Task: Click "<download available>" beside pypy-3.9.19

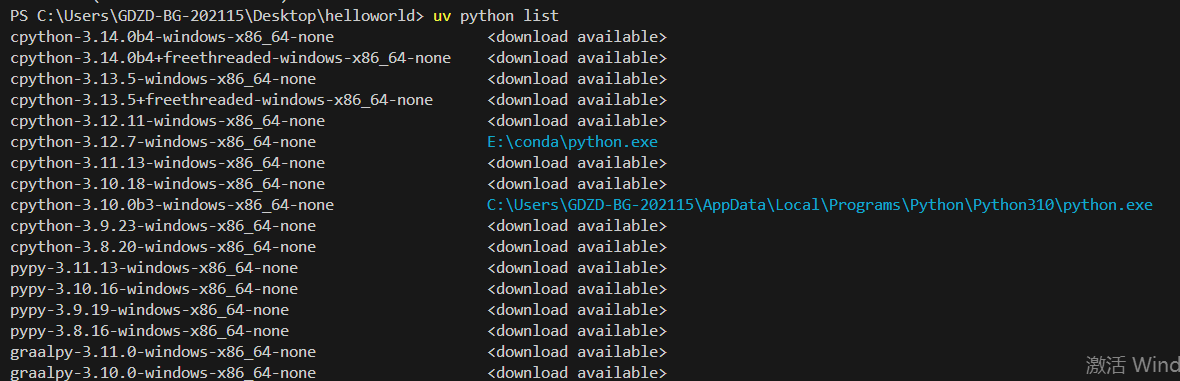Action: click(x=577, y=310)
